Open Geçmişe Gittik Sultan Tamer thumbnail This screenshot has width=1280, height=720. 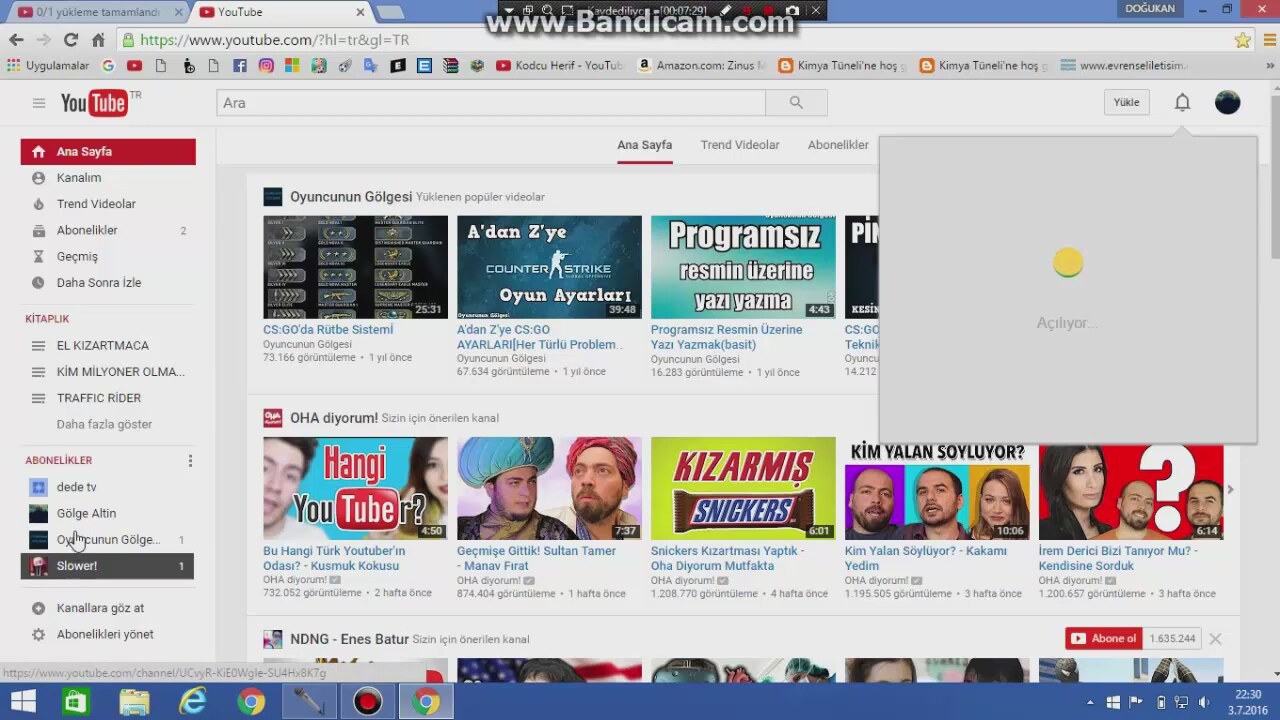549,488
